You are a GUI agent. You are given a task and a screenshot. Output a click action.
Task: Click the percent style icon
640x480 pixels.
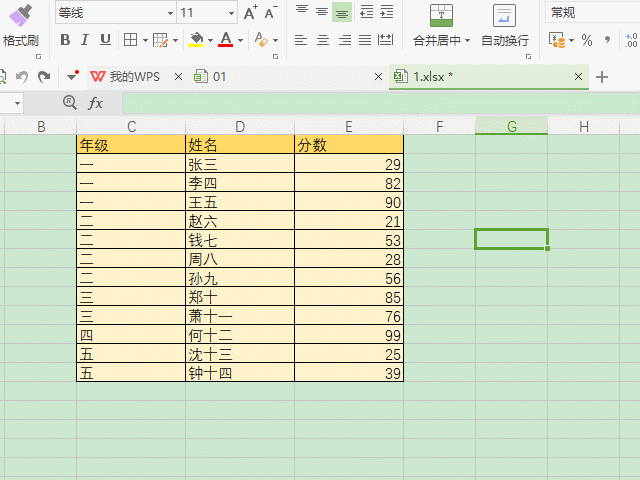tap(587, 40)
